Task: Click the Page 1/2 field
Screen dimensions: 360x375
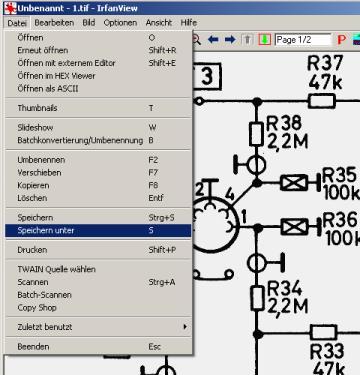Action: [x=303, y=40]
